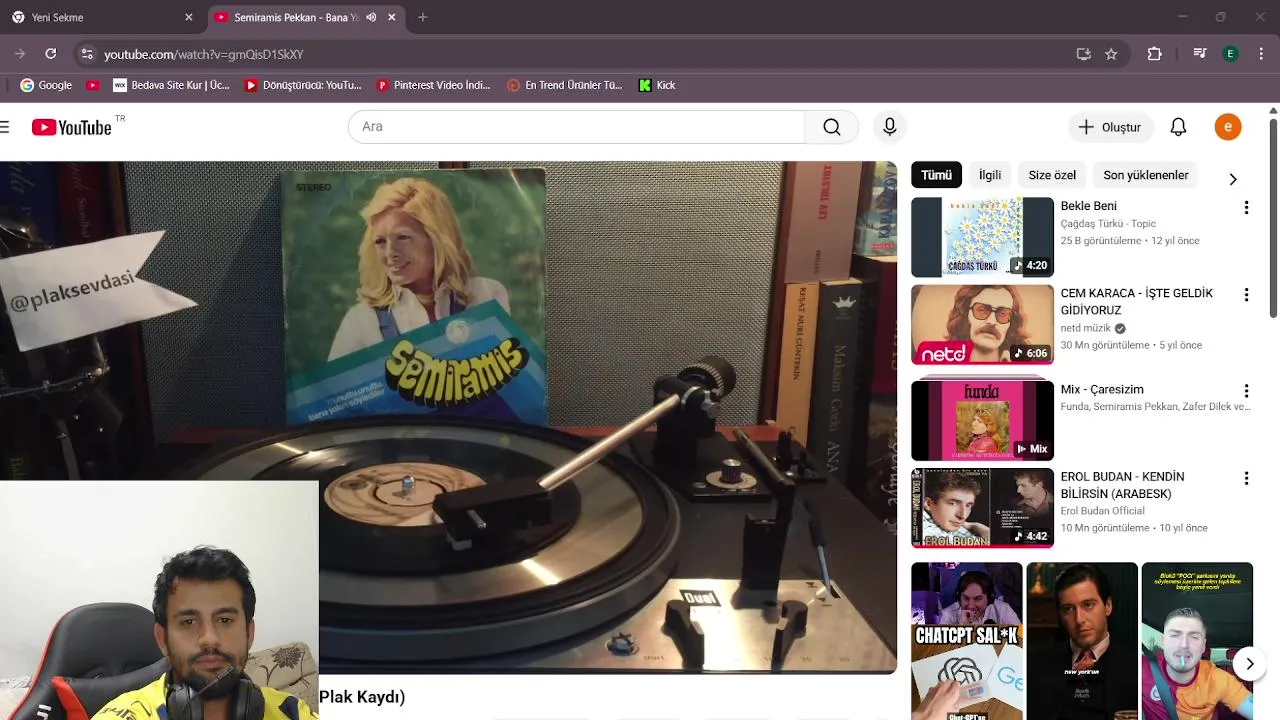Close the Semiramis Pekkan YouTube tab
Image resolution: width=1280 pixels, height=720 pixels.
(391, 17)
